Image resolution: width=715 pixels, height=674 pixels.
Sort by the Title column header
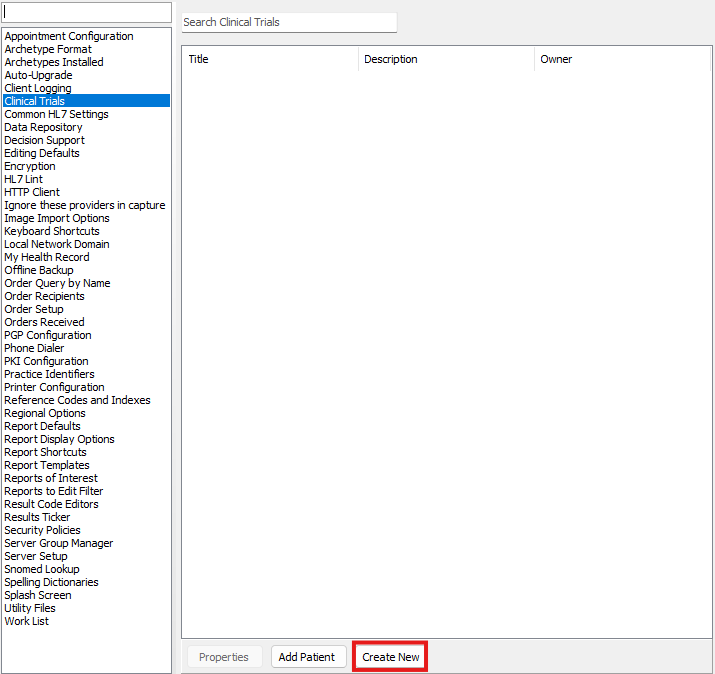pyautogui.click(x=270, y=59)
